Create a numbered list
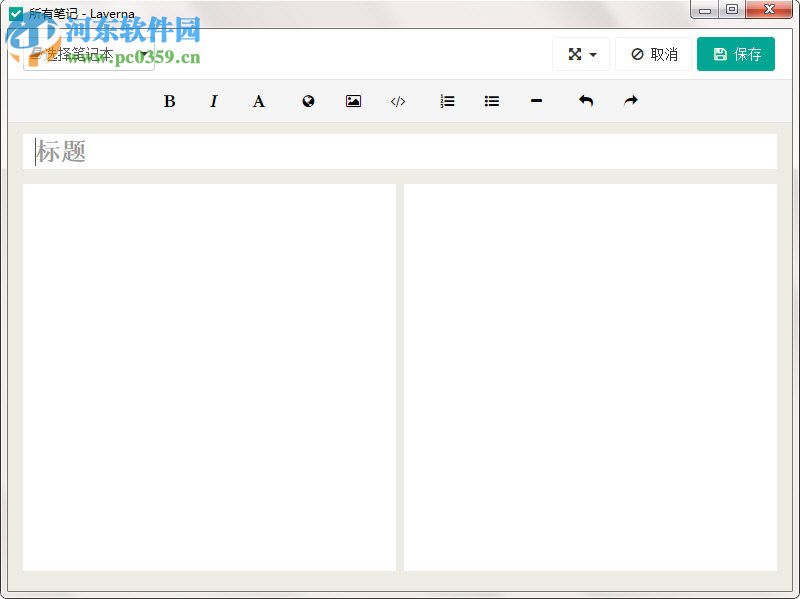 [x=447, y=101]
